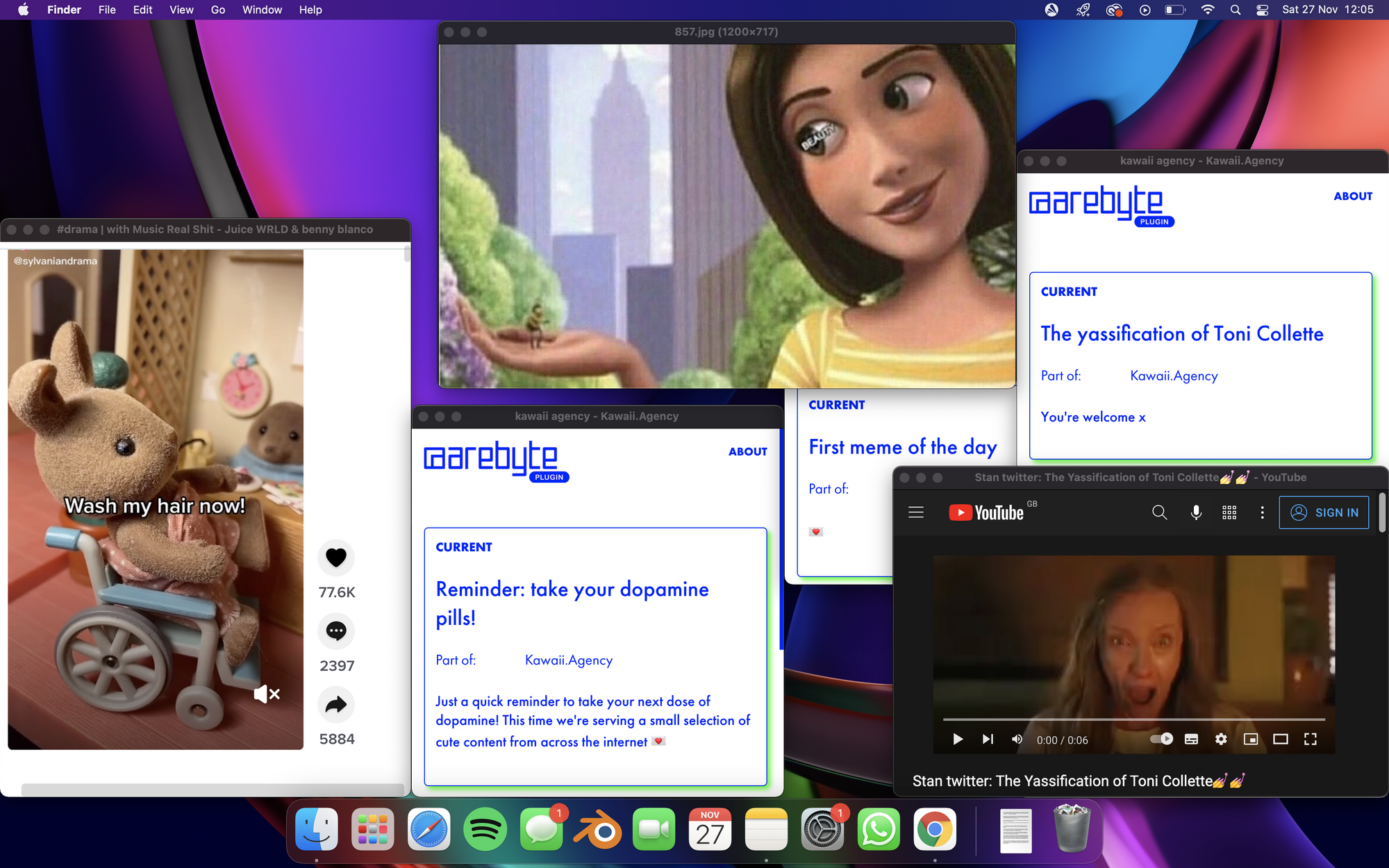1389x868 pixels.
Task: Open ABOUT in the dopamine pills window
Action: pos(747,451)
